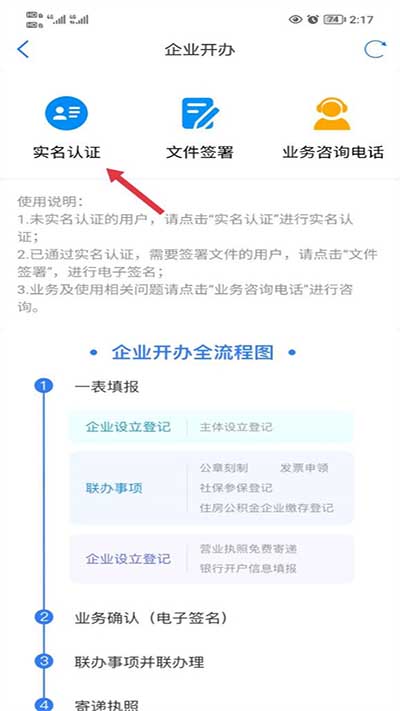Tap the refresh icon in header

coord(376,49)
